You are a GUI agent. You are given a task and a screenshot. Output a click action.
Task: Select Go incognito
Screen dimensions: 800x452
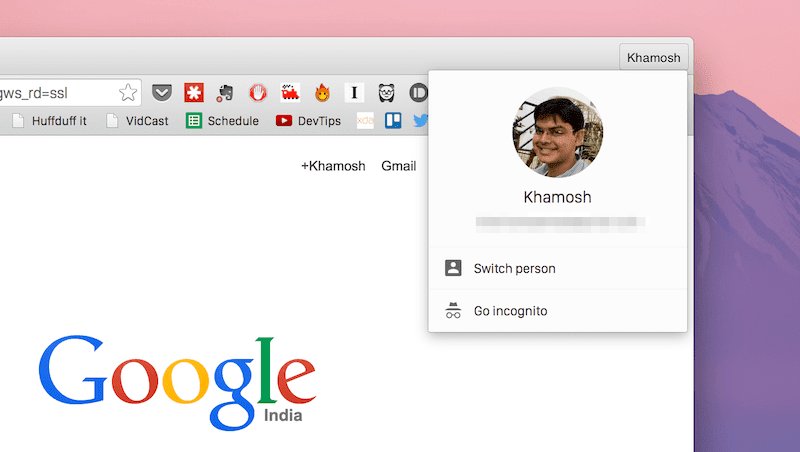pos(558,311)
